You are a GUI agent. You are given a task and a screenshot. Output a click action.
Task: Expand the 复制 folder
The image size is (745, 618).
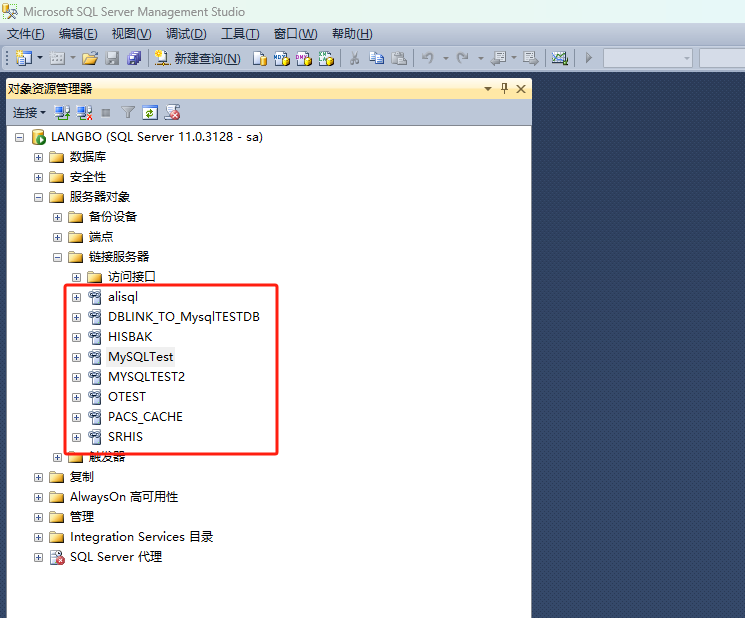click(38, 477)
